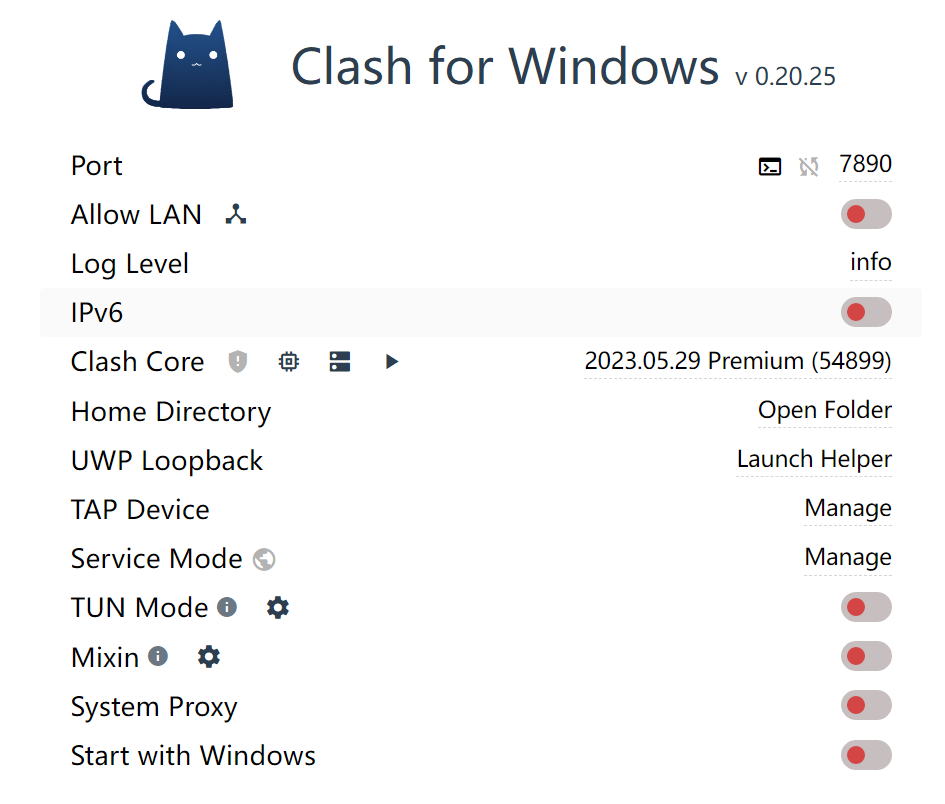Click Manage for TAP Device
This screenshot has height=804, width=945.
tap(848, 509)
